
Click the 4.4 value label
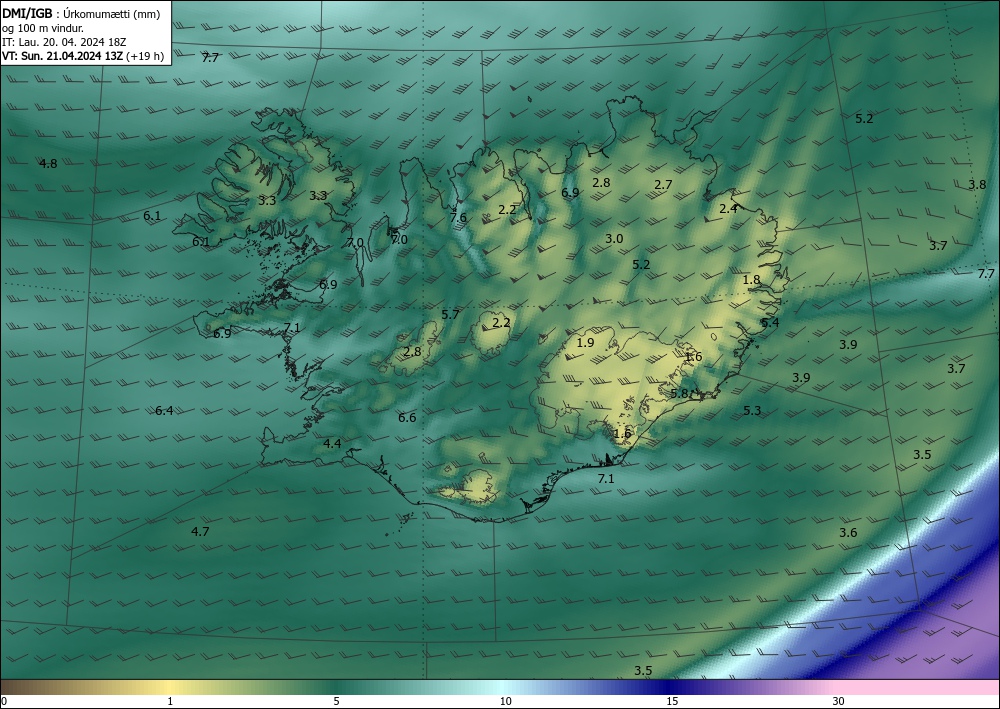(x=332, y=444)
